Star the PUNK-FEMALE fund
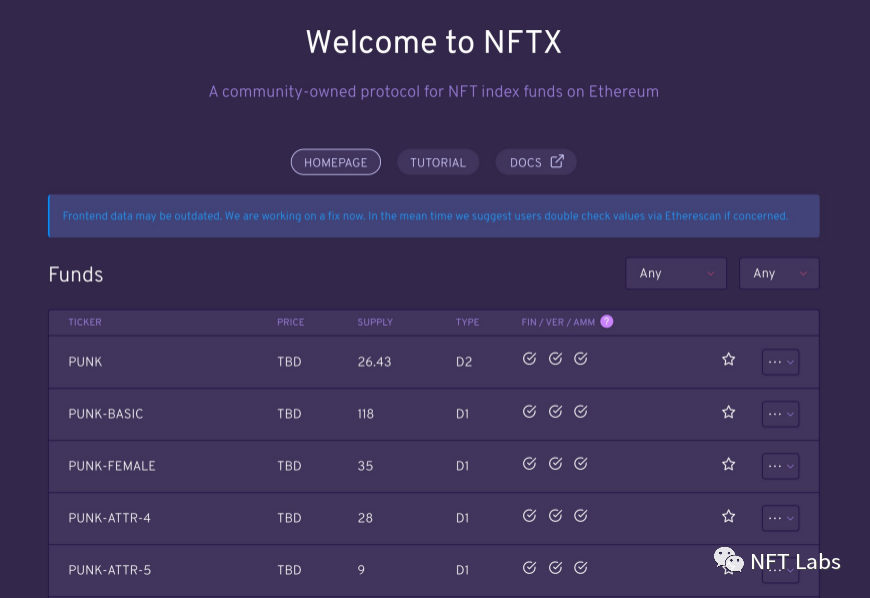Viewport: 870px width, 598px height. click(729, 464)
